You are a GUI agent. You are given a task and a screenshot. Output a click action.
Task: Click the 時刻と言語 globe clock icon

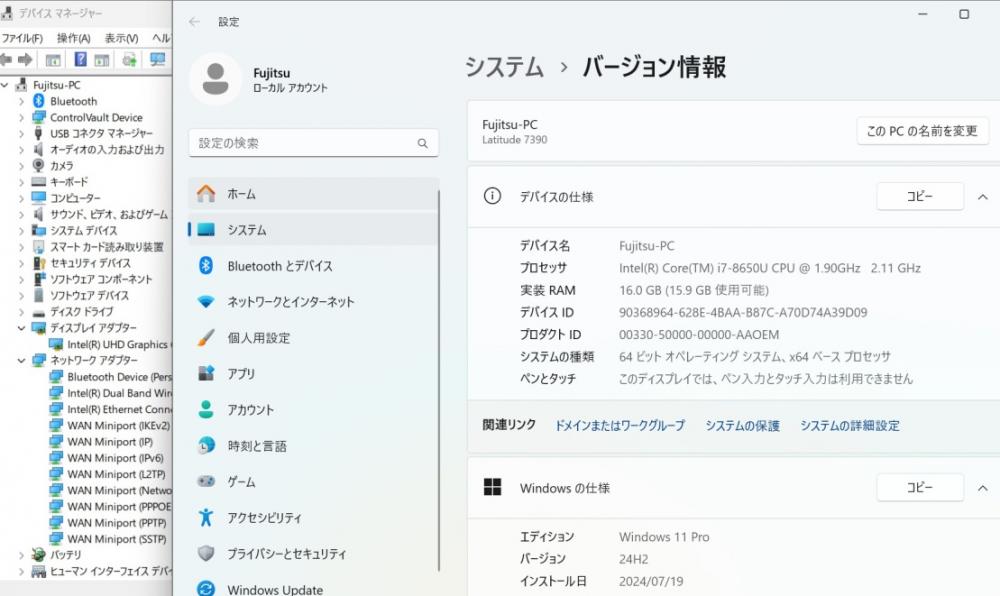(206, 446)
